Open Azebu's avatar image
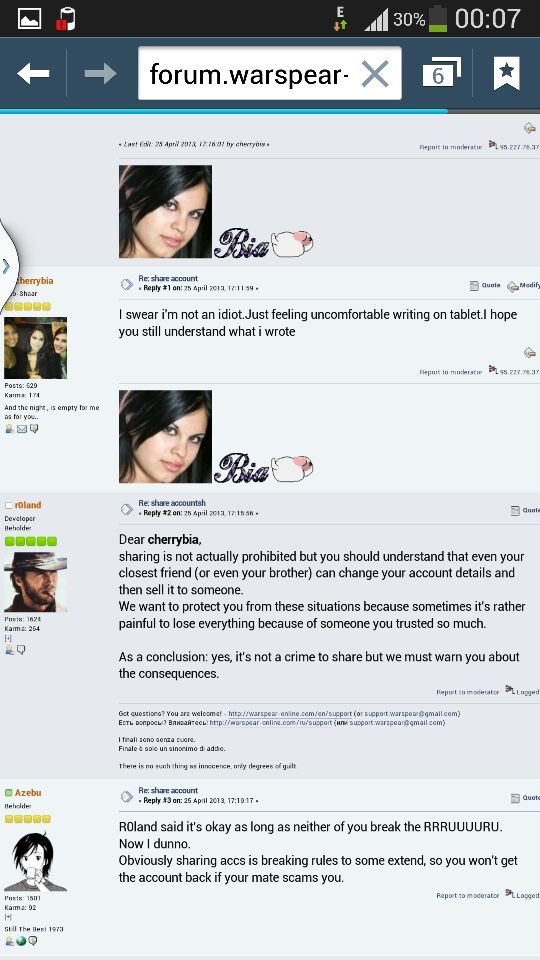The width and height of the screenshot is (540, 960). 36,861
